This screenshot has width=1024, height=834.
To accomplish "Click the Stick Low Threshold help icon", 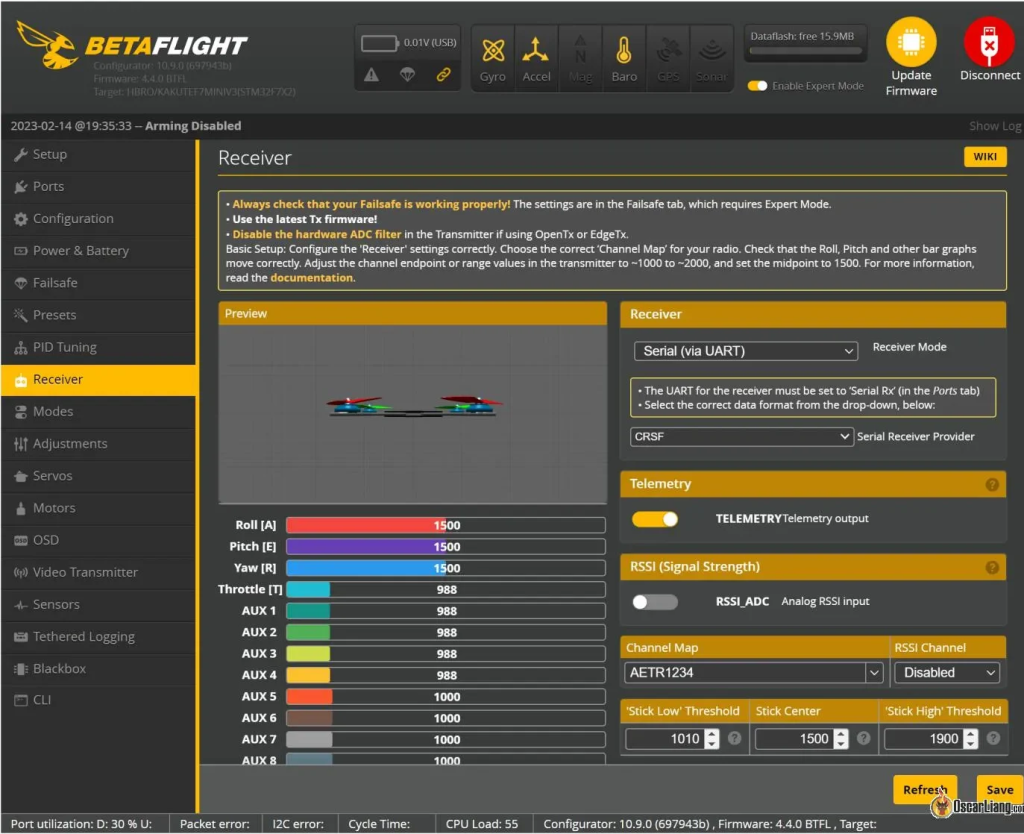I will pos(735,739).
